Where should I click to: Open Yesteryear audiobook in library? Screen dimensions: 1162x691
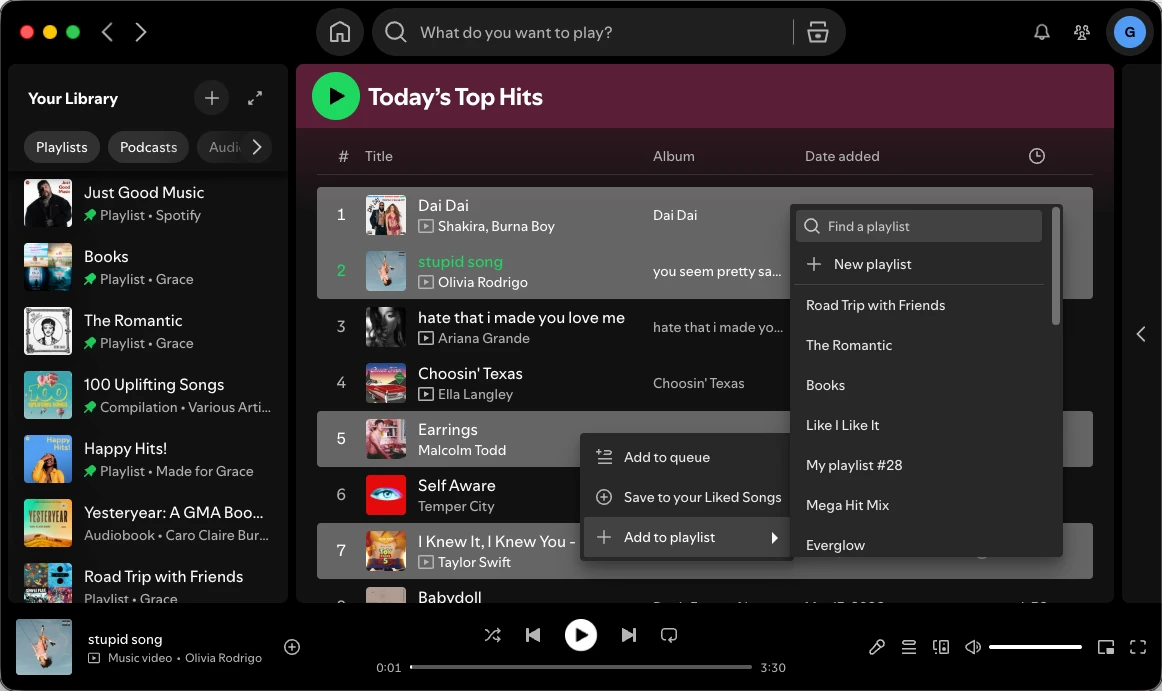[148, 523]
